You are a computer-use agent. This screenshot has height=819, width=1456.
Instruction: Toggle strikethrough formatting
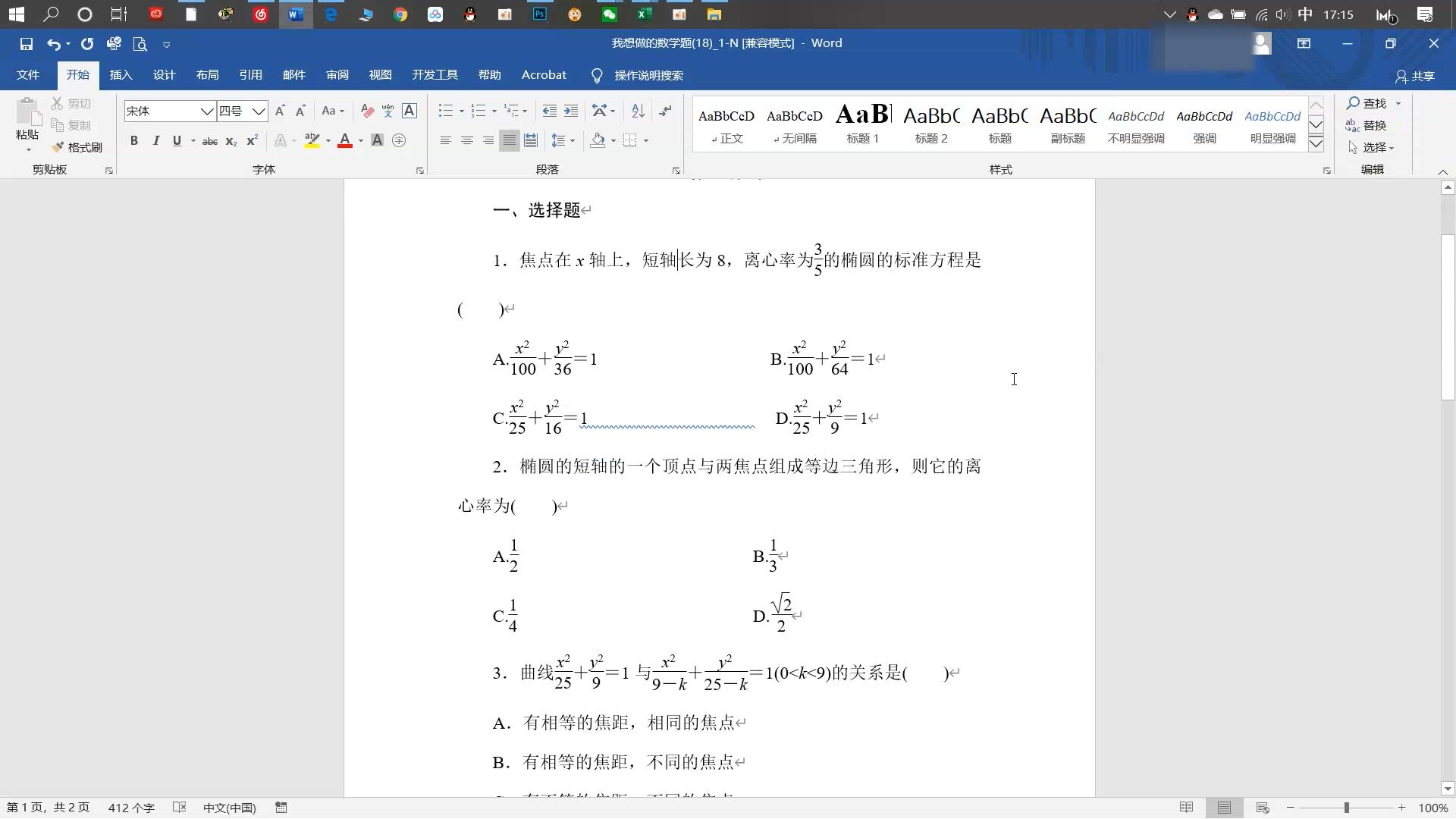(x=210, y=141)
